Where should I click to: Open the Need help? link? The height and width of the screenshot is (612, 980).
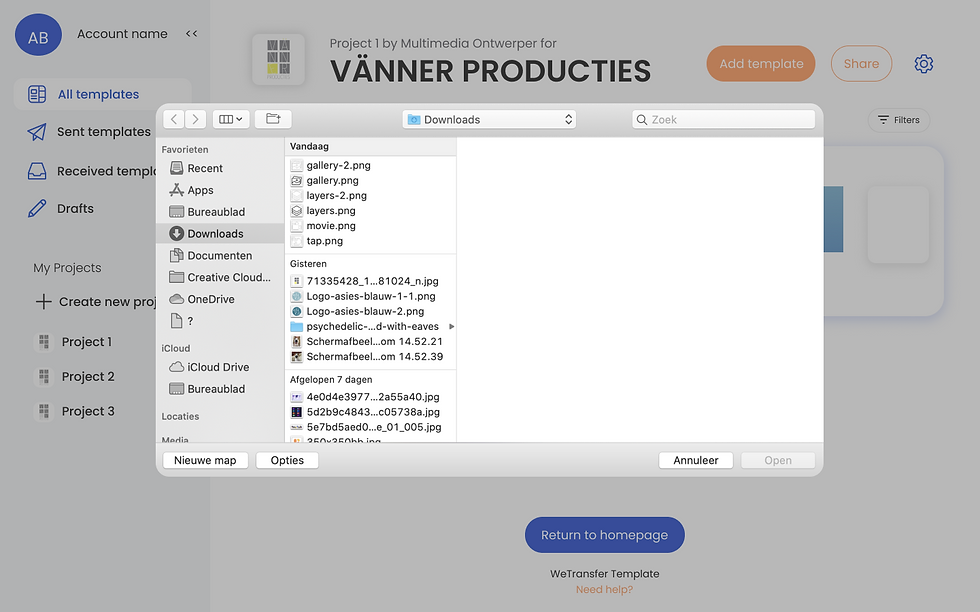tap(604, 589)
